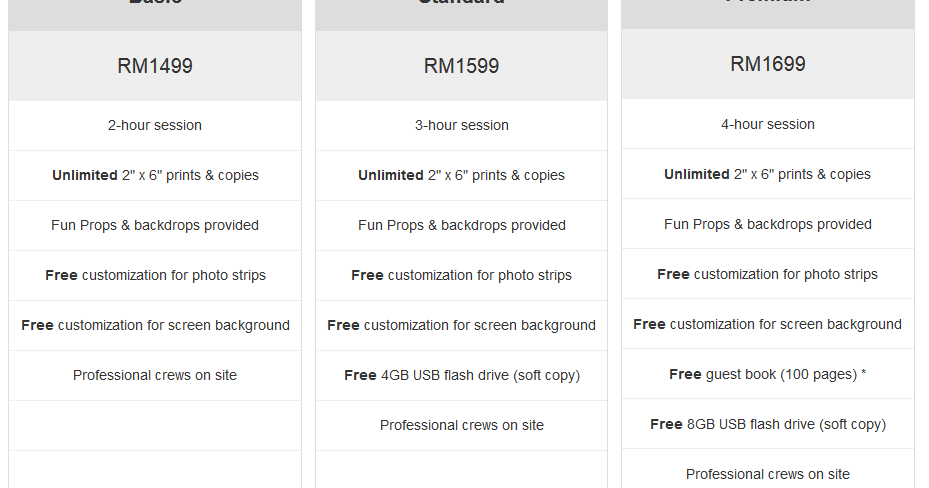Click screen background customization in Basic column
Image resolution: width=929 pixels, height=488 pixels.
pos(155,325)
